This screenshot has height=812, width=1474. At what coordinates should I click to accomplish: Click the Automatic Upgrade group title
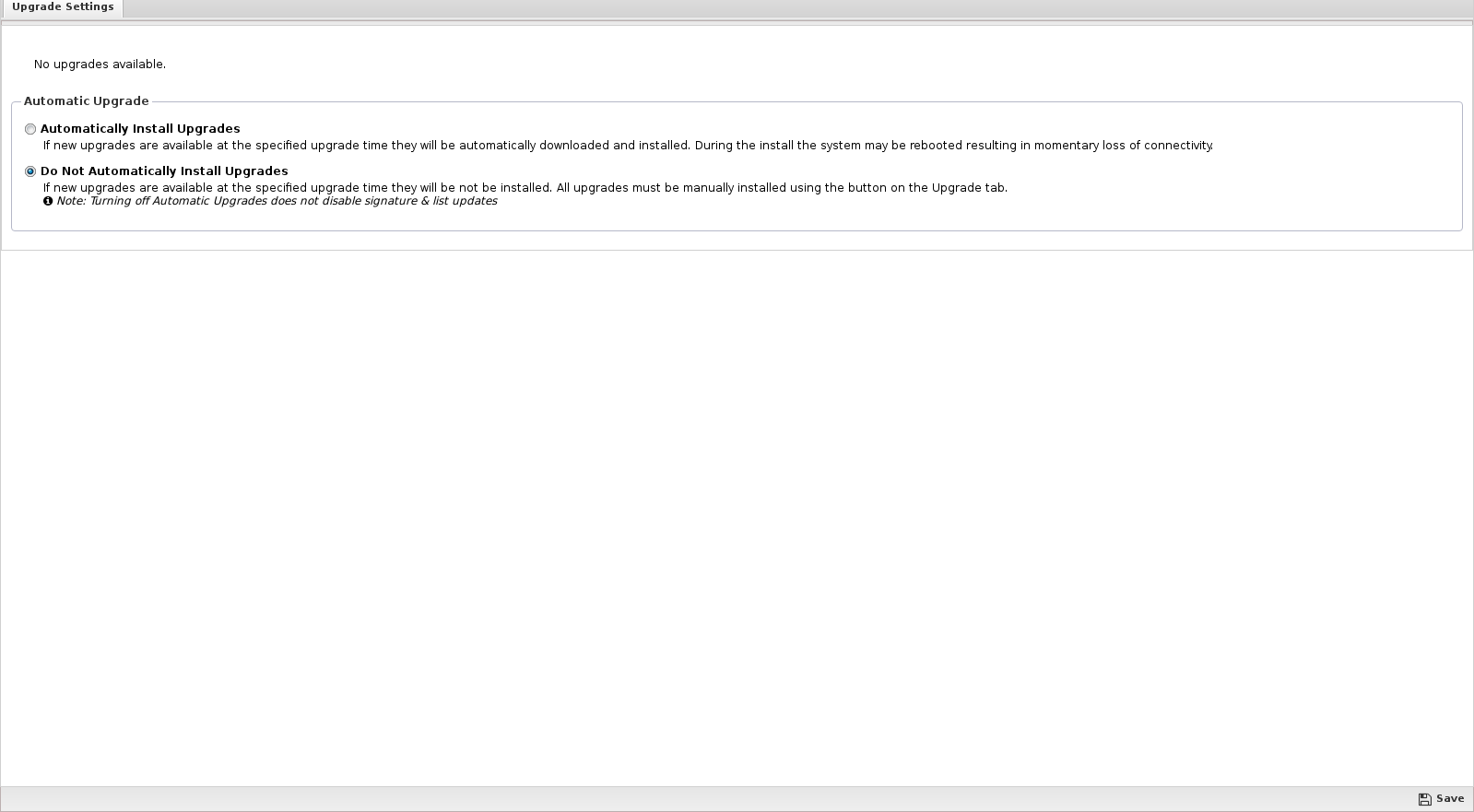pyautogui.click(x=86, y=101)
